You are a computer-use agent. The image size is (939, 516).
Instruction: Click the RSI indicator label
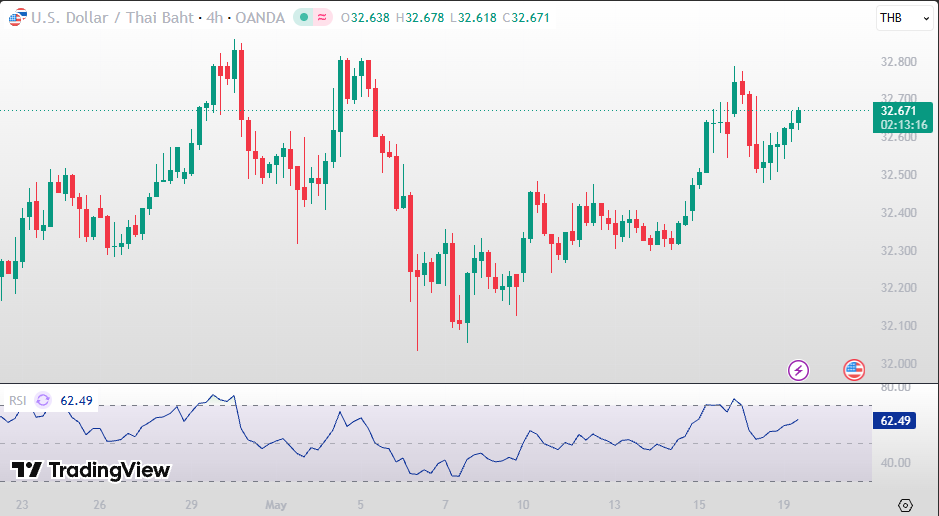pyautogui.click(x=17, y=400)
